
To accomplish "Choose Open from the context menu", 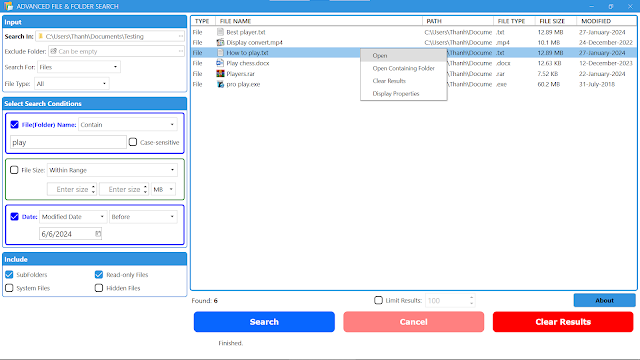I will [404, 56].
